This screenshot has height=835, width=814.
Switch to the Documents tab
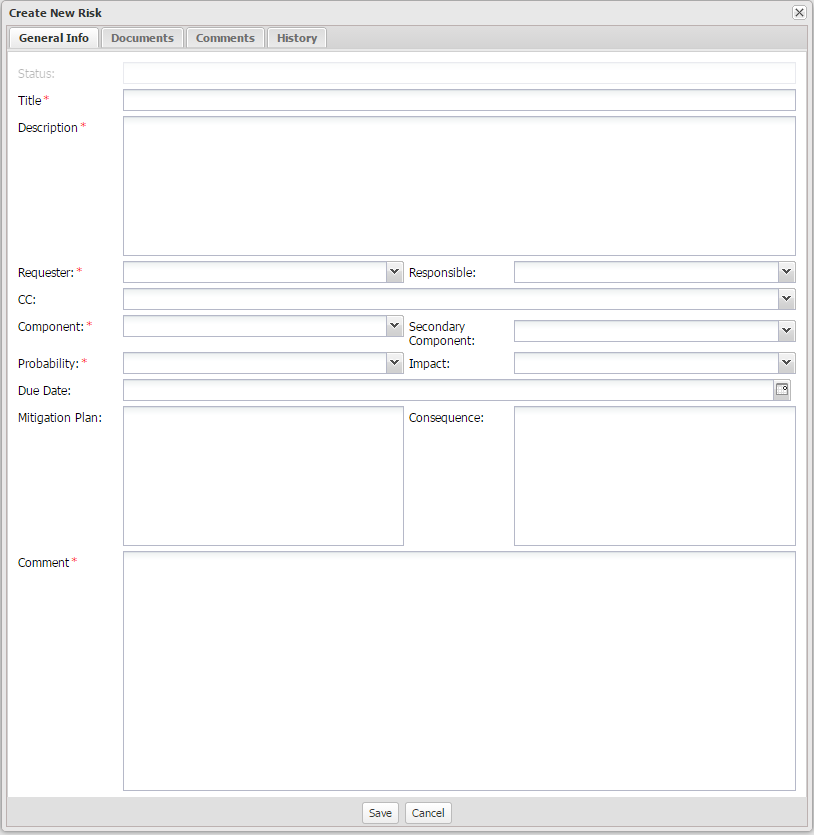(142, 37)
